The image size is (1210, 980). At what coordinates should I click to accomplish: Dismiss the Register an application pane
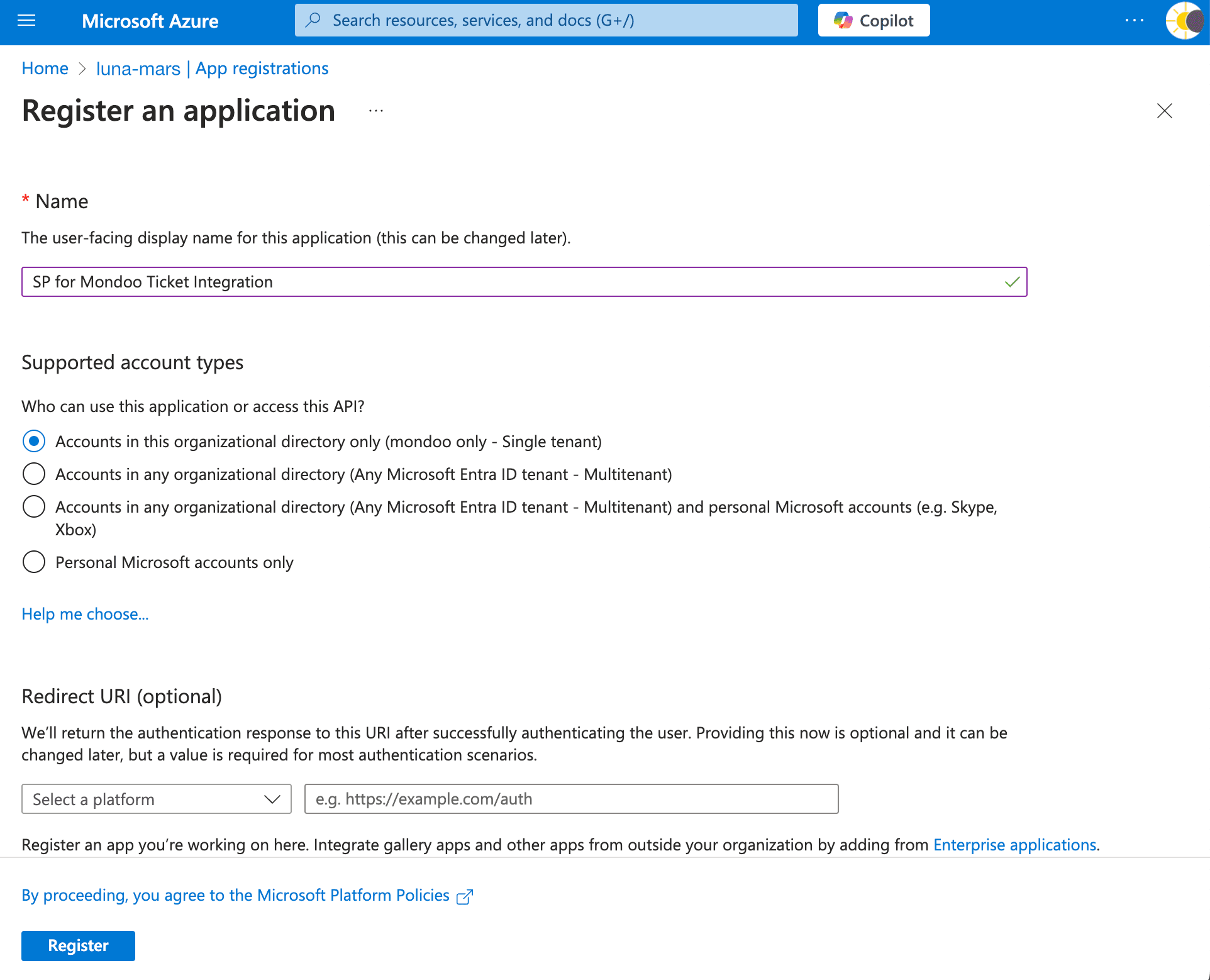point(1164,111)
